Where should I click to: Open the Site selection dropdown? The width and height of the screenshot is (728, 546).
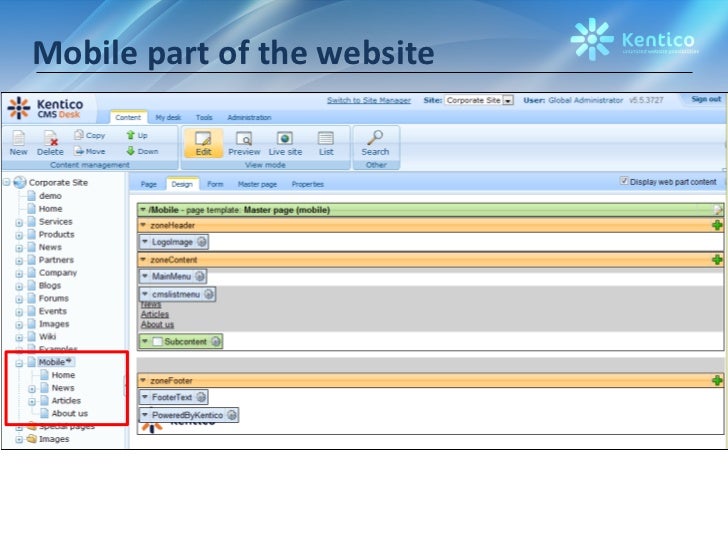click(x=508, y=100)
